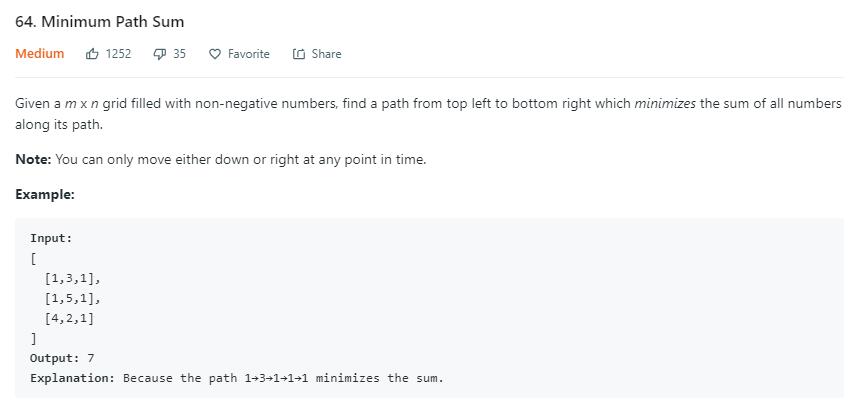The width and height of the screenshot is (854, 412).
Task: Click the Share arrow icon
Action: click(x=298, y=54)
